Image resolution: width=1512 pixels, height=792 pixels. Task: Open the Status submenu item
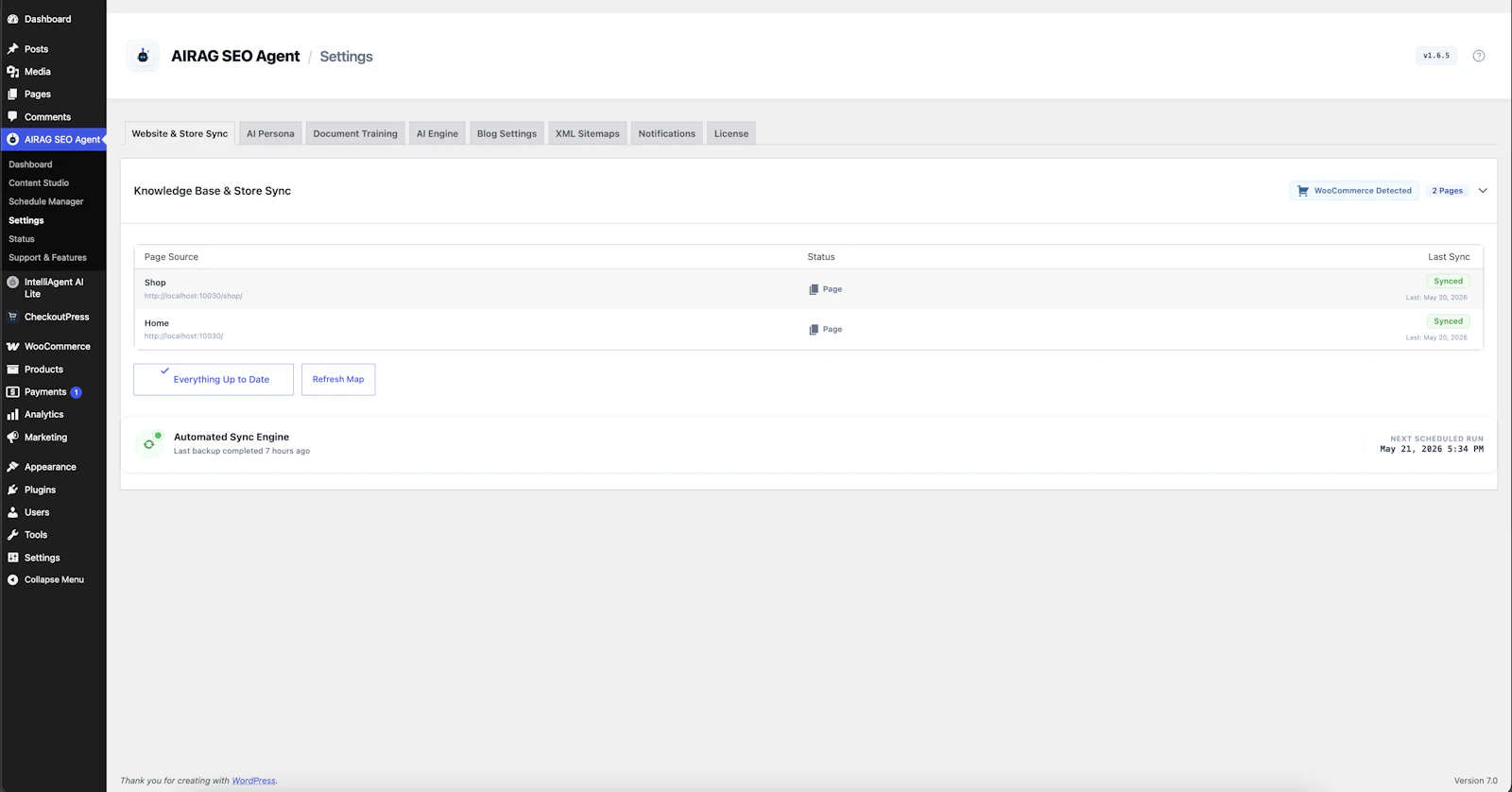(22, 239)
